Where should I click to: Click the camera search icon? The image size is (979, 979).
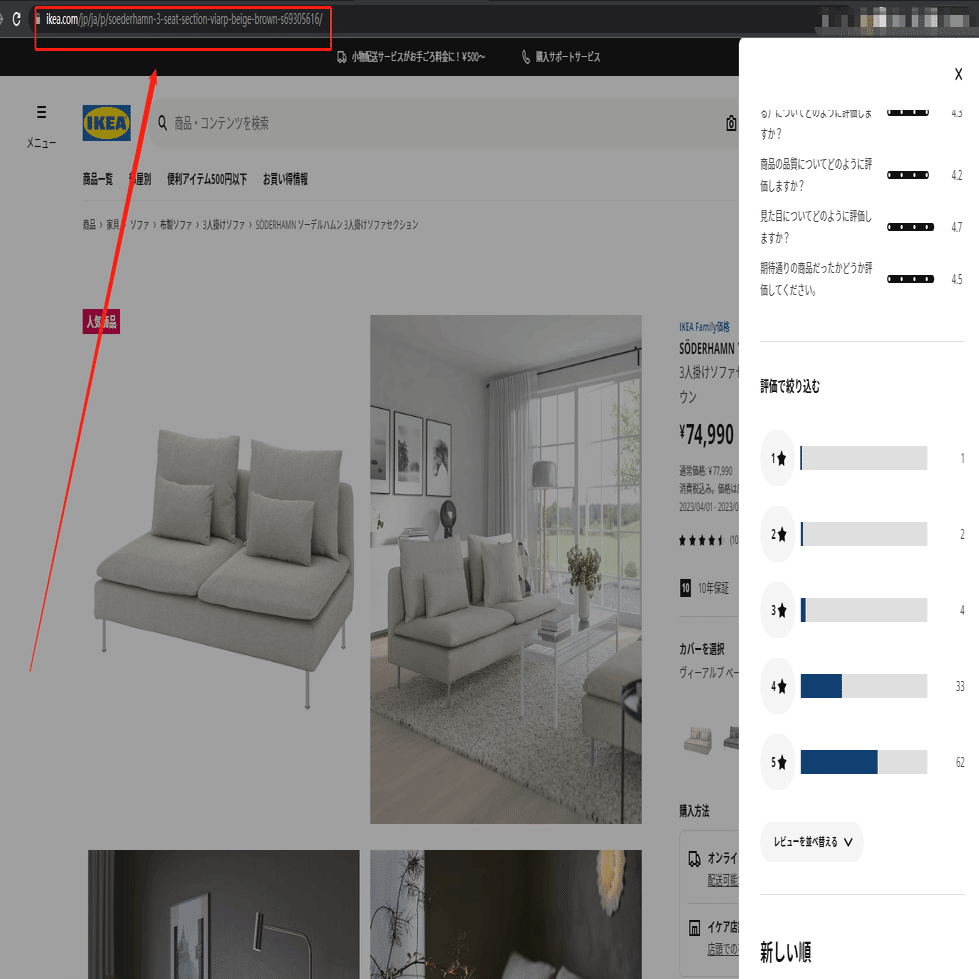tap(731, 123)
